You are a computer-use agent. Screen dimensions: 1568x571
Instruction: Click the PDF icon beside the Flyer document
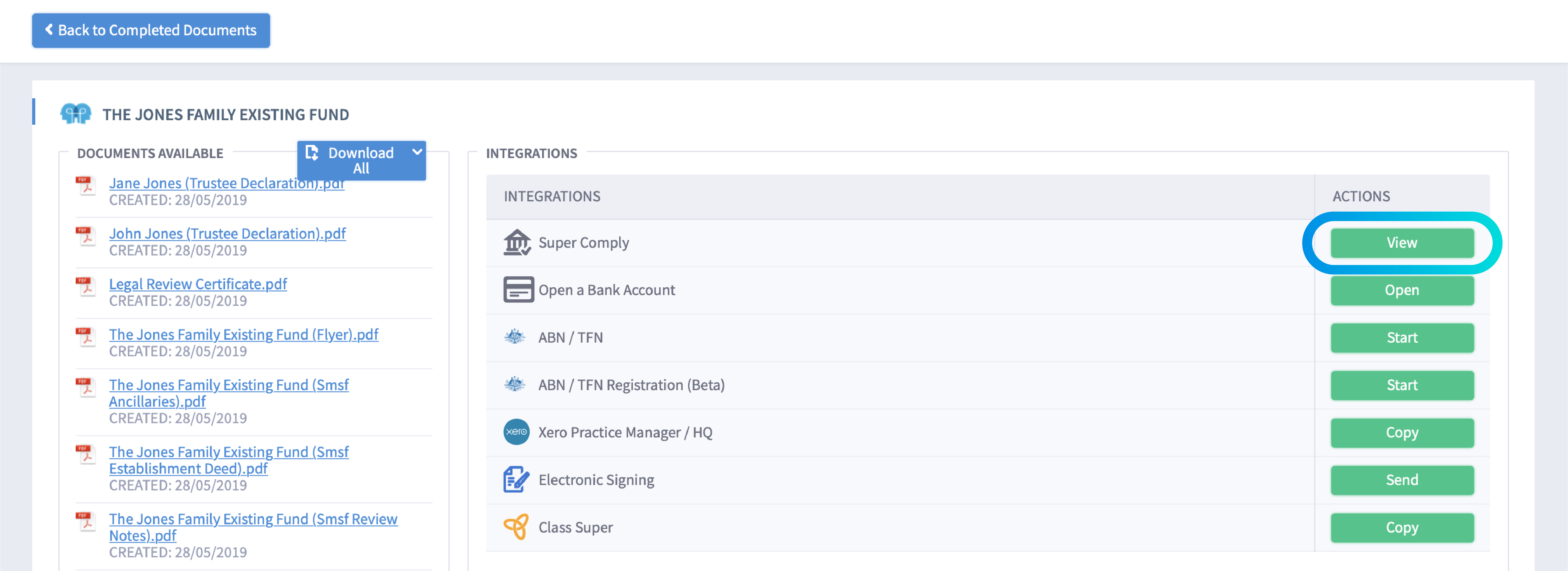point(86,337)
